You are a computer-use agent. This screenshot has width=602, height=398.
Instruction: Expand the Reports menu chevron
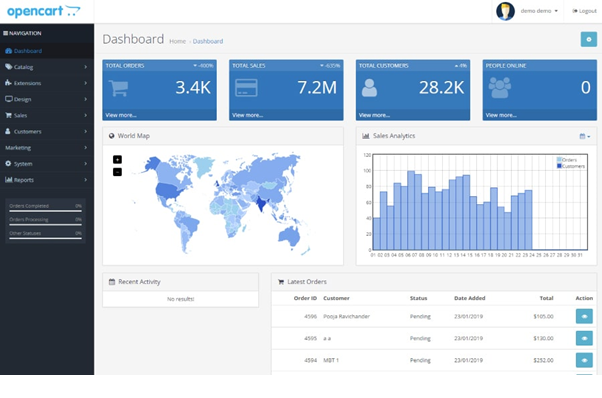click(x=85, y=180)
